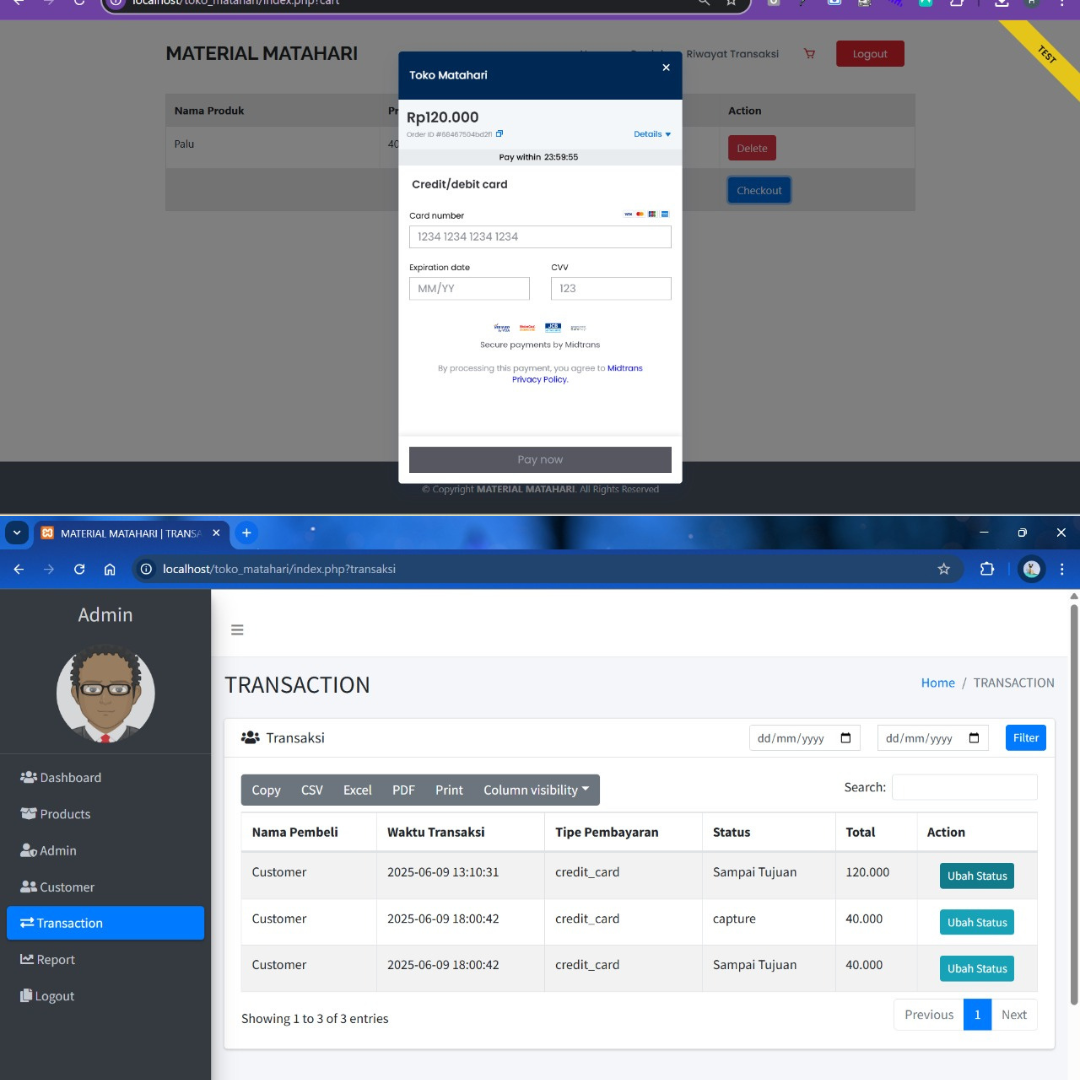Go to Products in the sidebar
Image resolution: width=1080 pixels, height=1080 pixels.
[x=65, y=814]
